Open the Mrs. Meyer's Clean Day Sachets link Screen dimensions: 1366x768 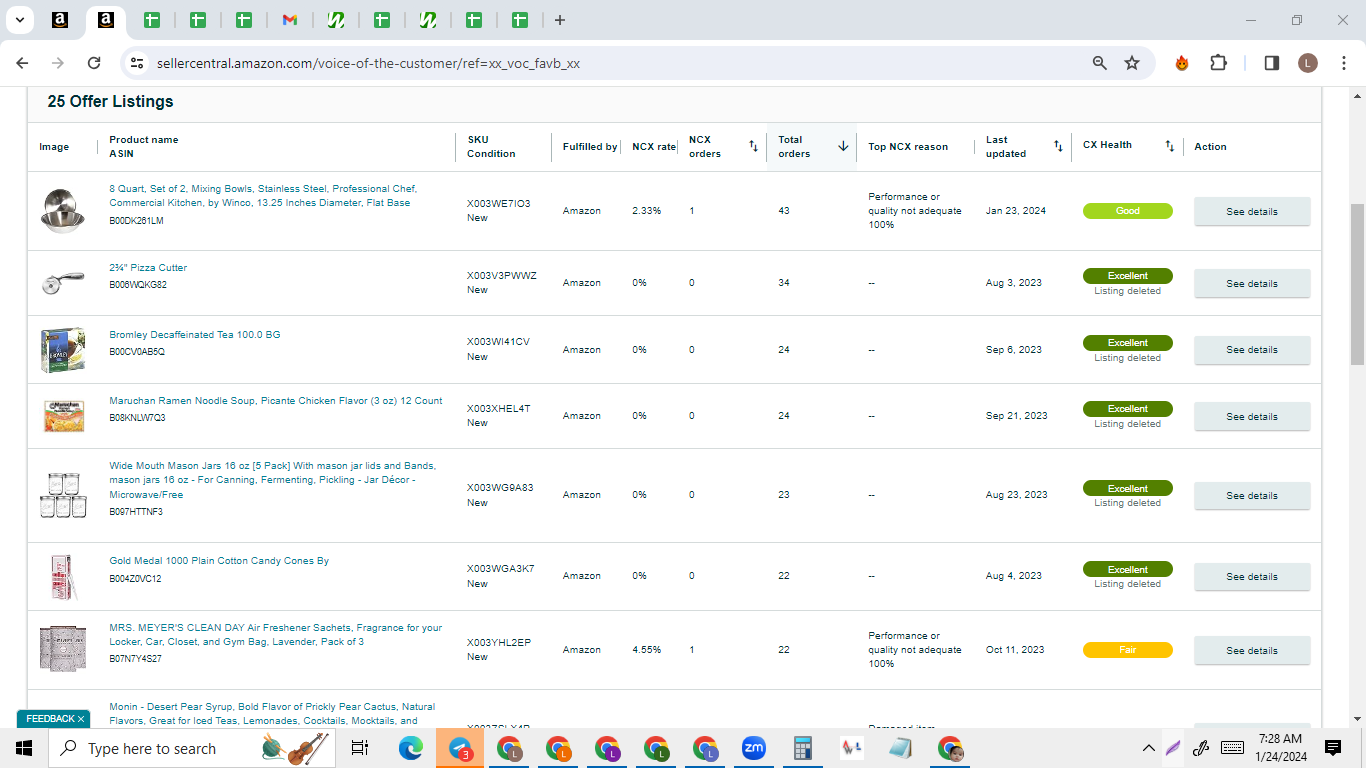[276, 635]
